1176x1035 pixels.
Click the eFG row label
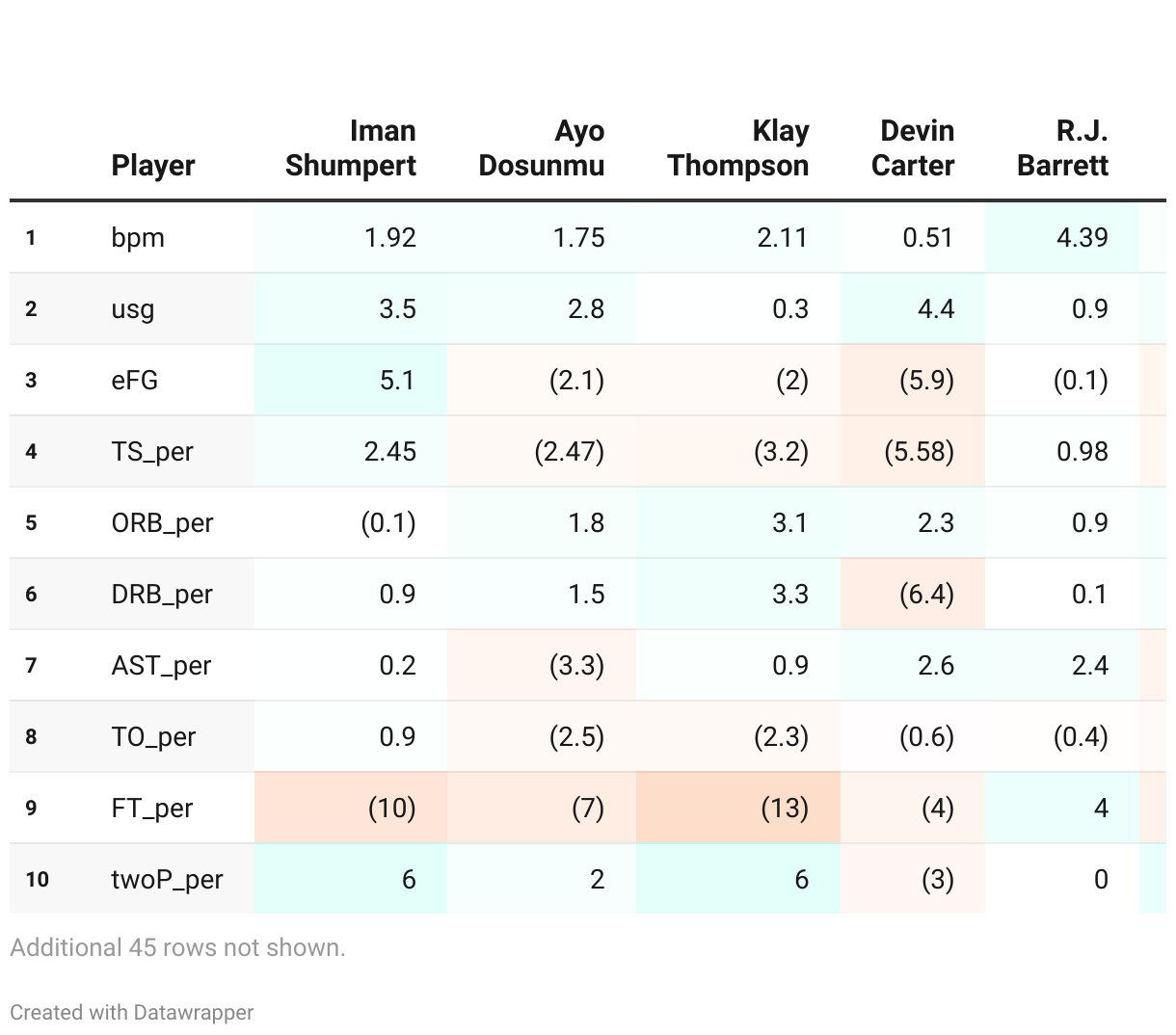point(135,380)
